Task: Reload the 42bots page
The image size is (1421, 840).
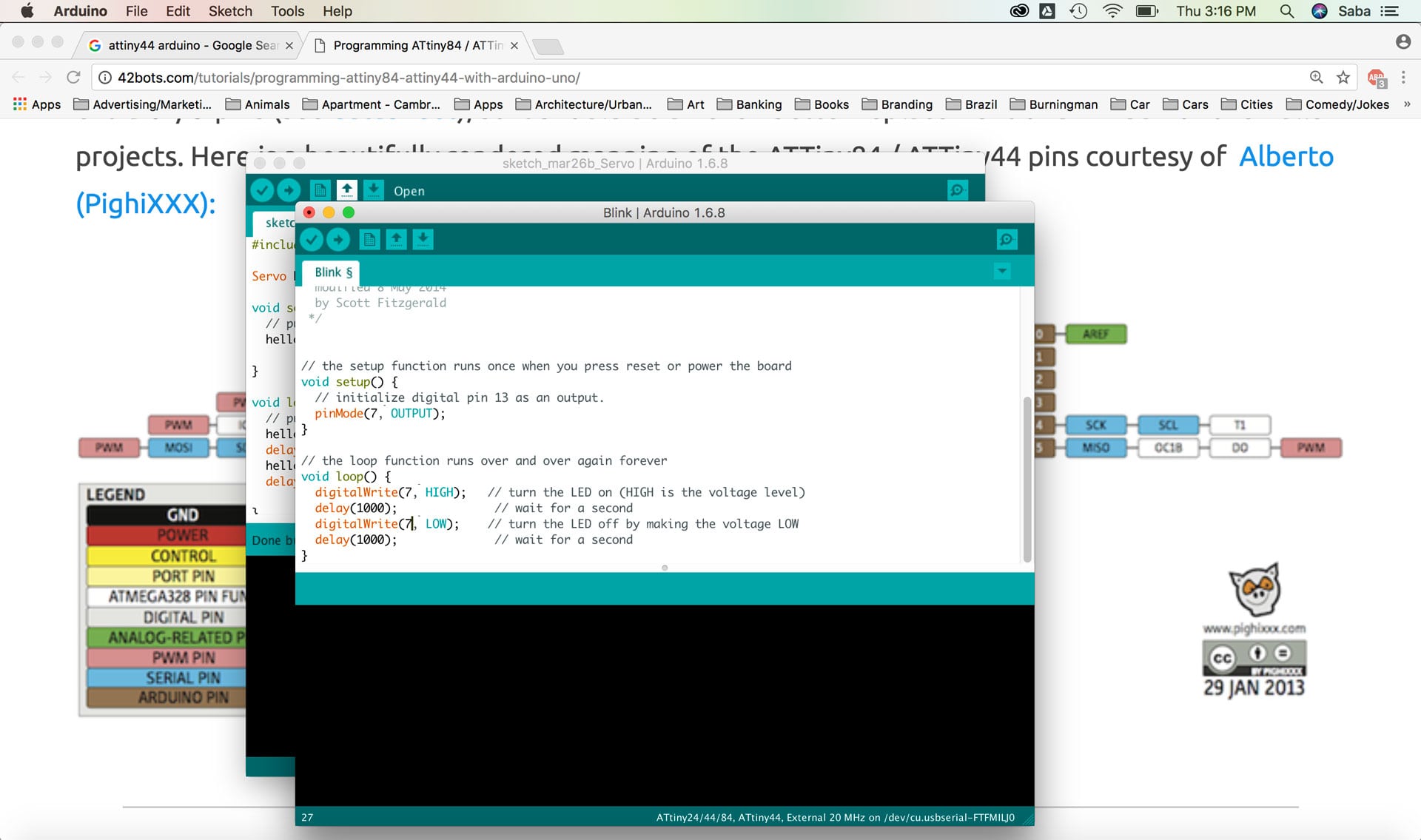Action: 73,77
